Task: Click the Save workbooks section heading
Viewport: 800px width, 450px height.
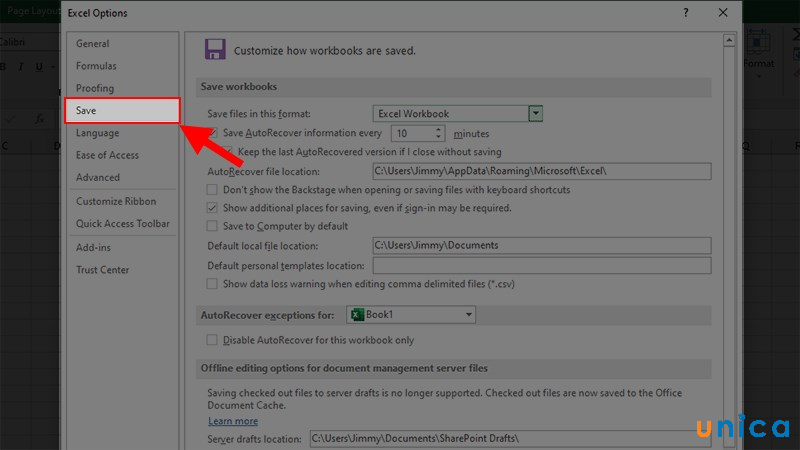Action: [x=238, y=87]
